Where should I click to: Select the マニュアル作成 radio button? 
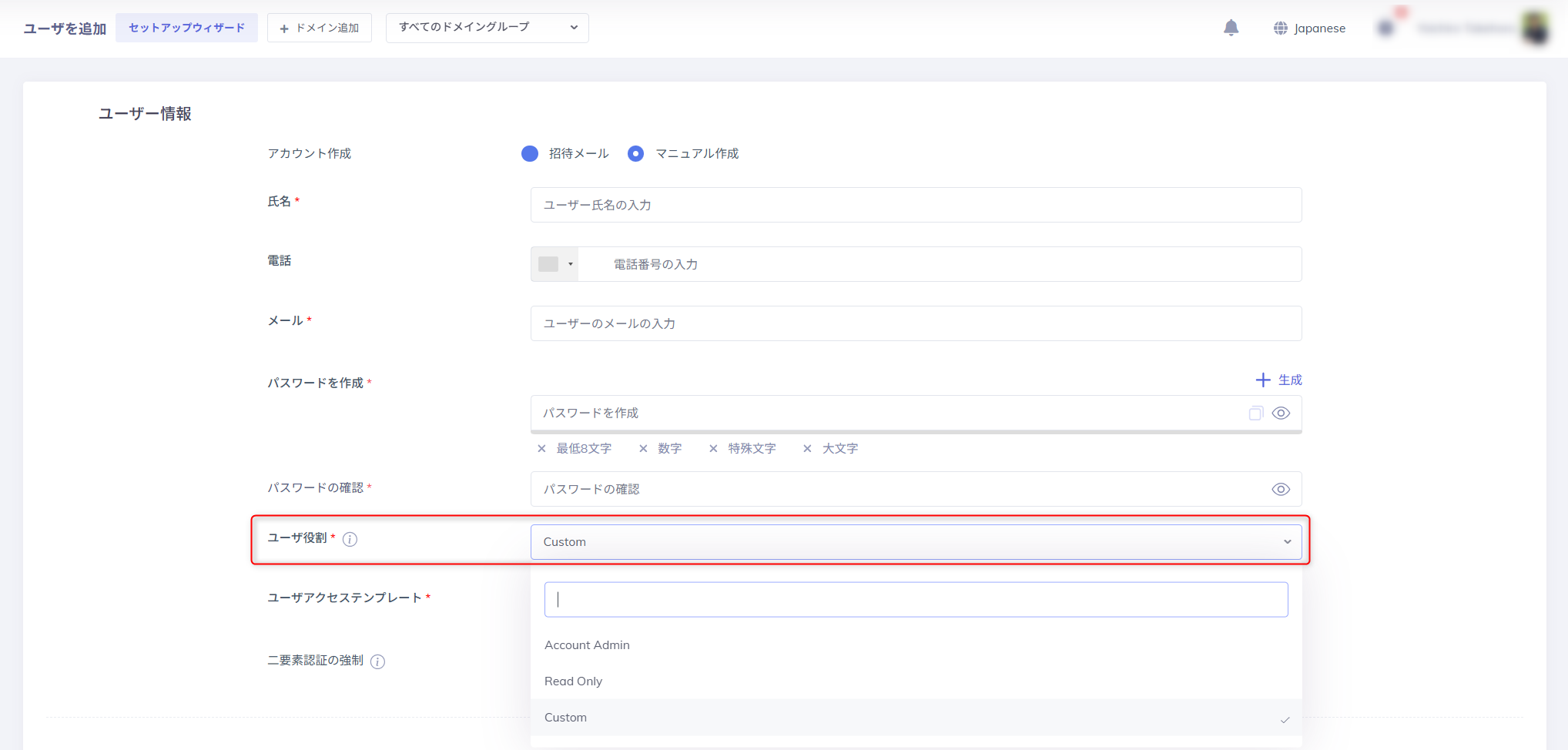635,153
